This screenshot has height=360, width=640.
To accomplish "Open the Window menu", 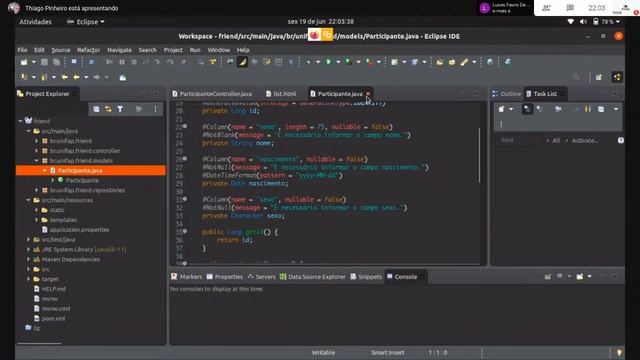I will point(219,50).
